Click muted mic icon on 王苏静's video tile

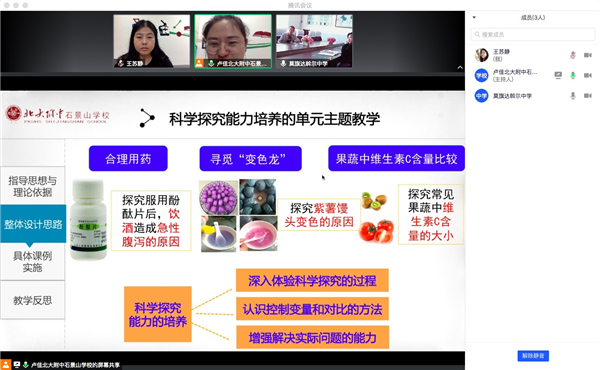121,63
